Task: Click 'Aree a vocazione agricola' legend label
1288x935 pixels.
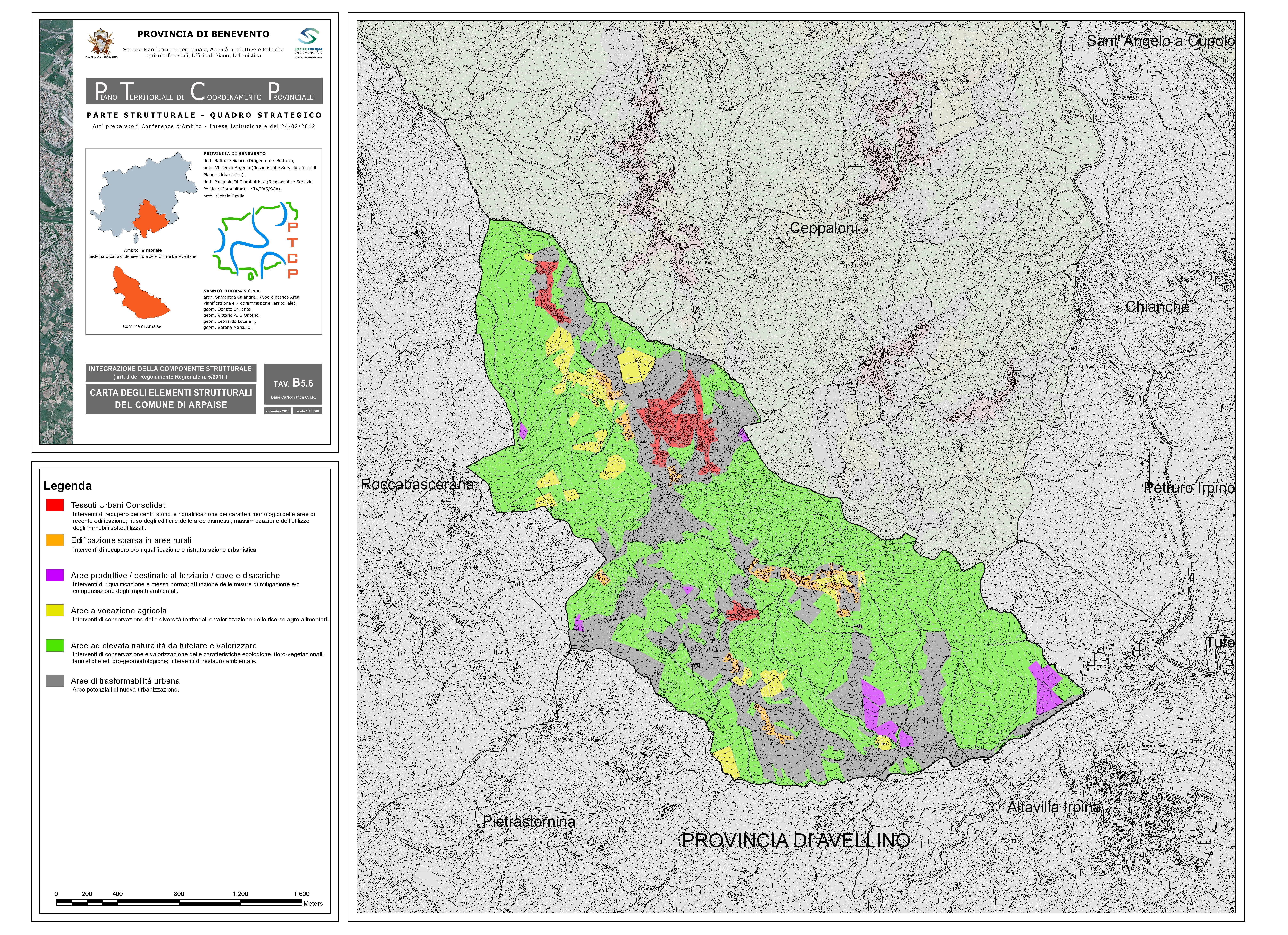Action: click(119, 611)
